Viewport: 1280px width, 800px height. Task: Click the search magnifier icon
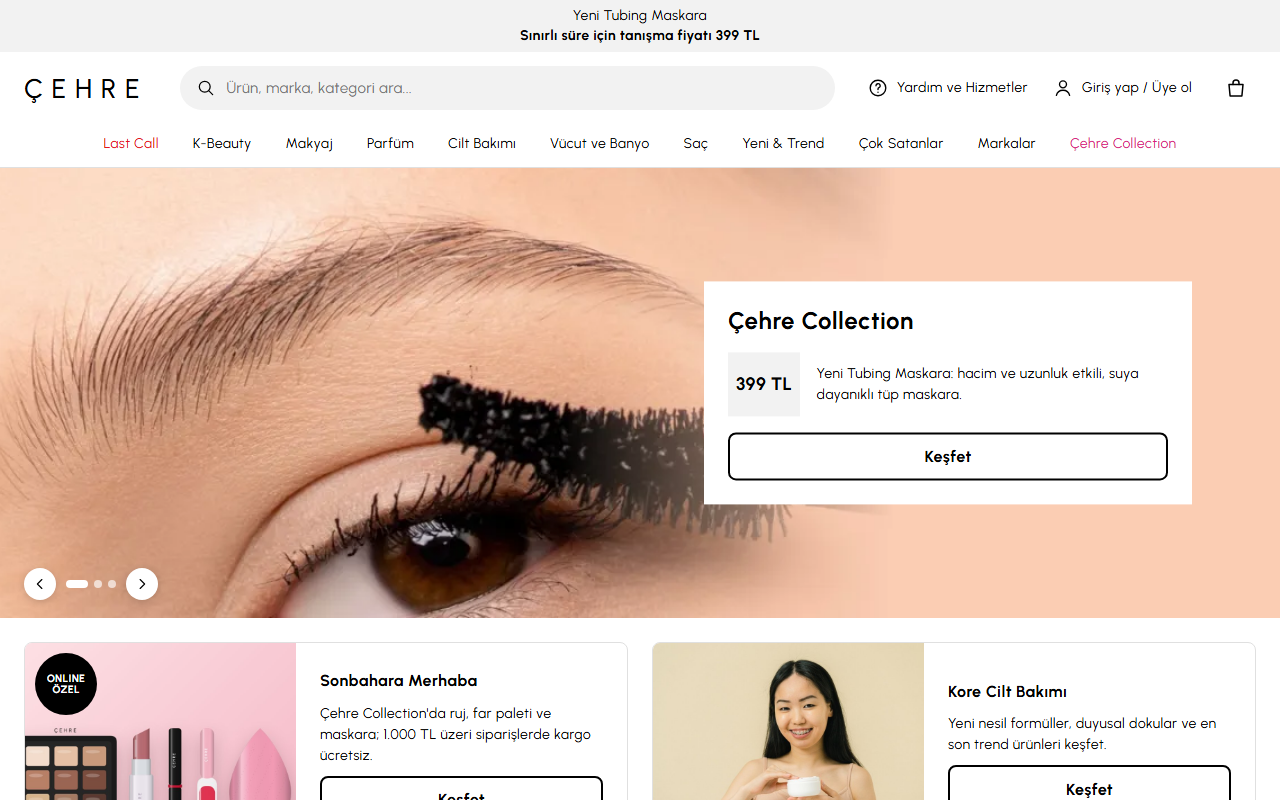click(206, 88)
